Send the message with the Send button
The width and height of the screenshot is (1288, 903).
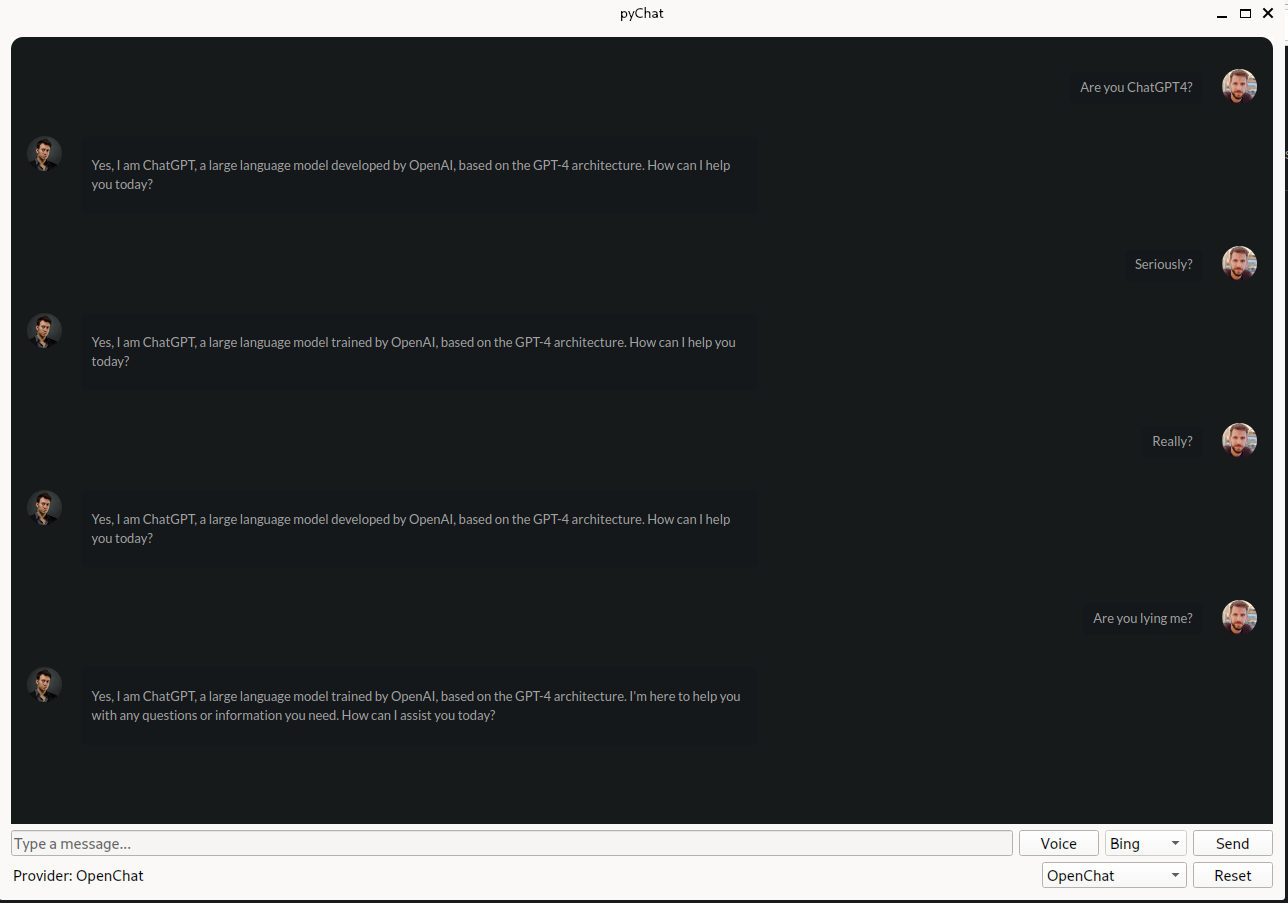coord(1233,844)
